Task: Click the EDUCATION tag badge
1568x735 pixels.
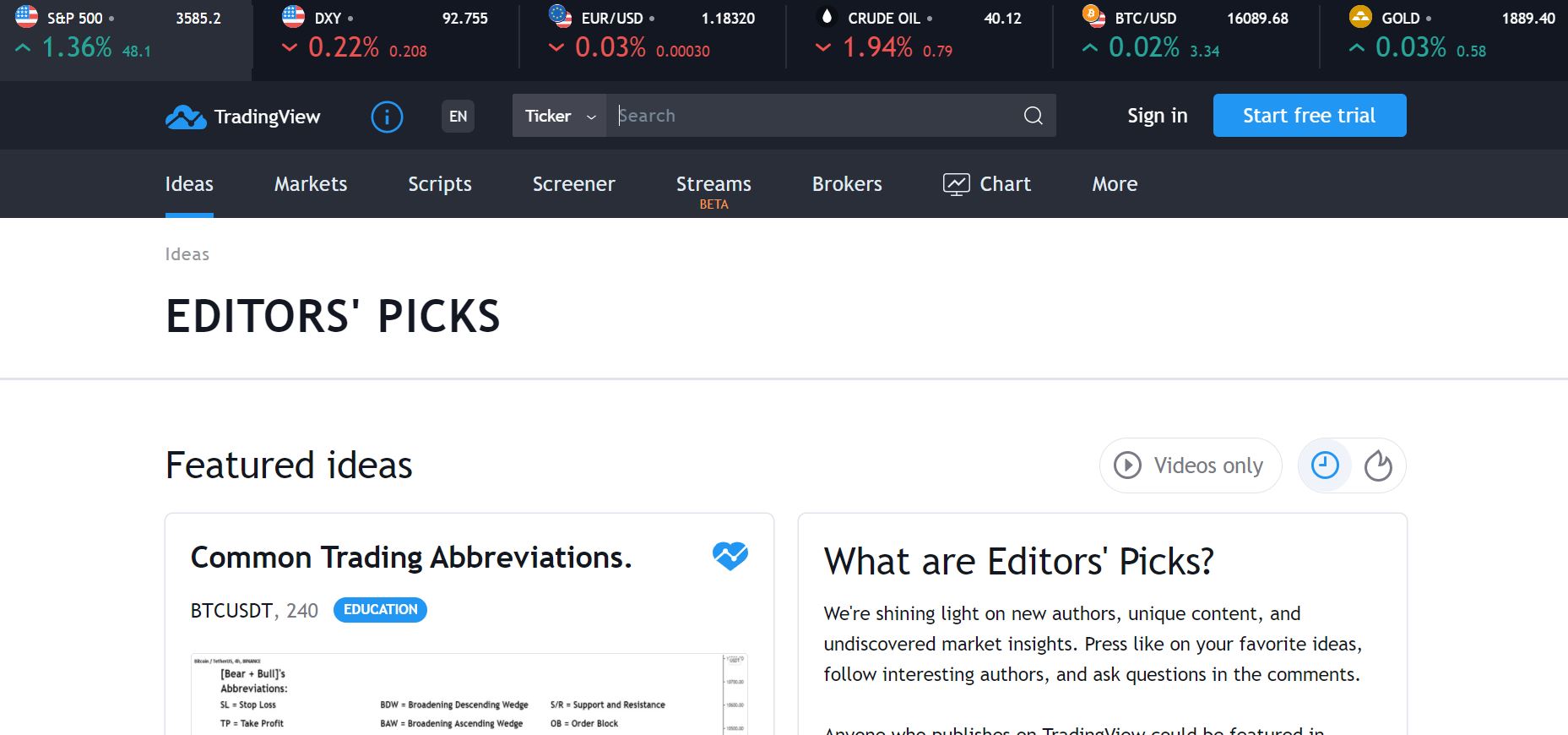Action: 380,610
